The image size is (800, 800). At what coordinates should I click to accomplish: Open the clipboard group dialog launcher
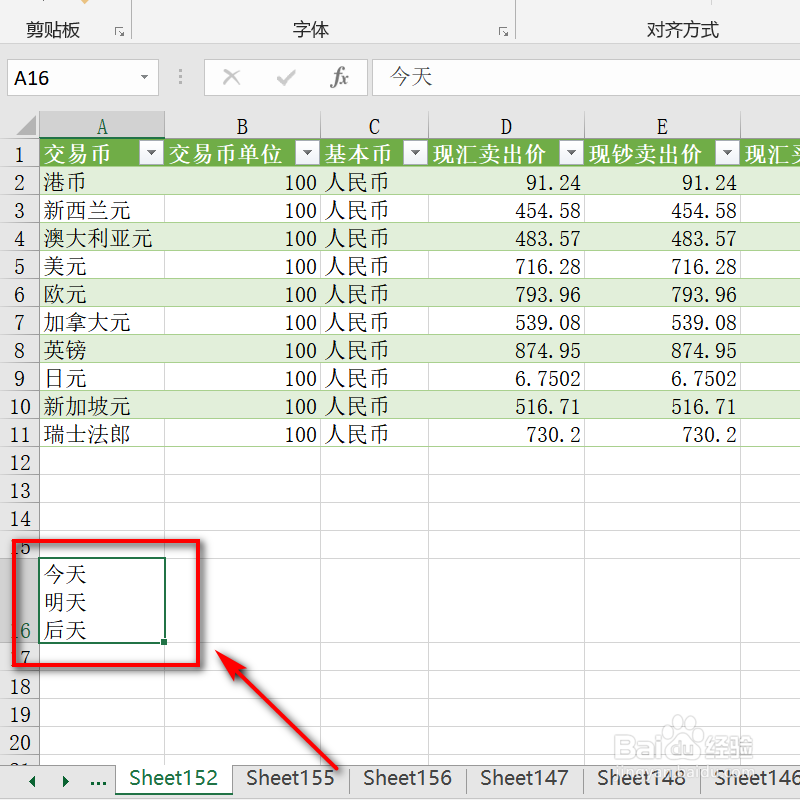(x=120, y=32)
